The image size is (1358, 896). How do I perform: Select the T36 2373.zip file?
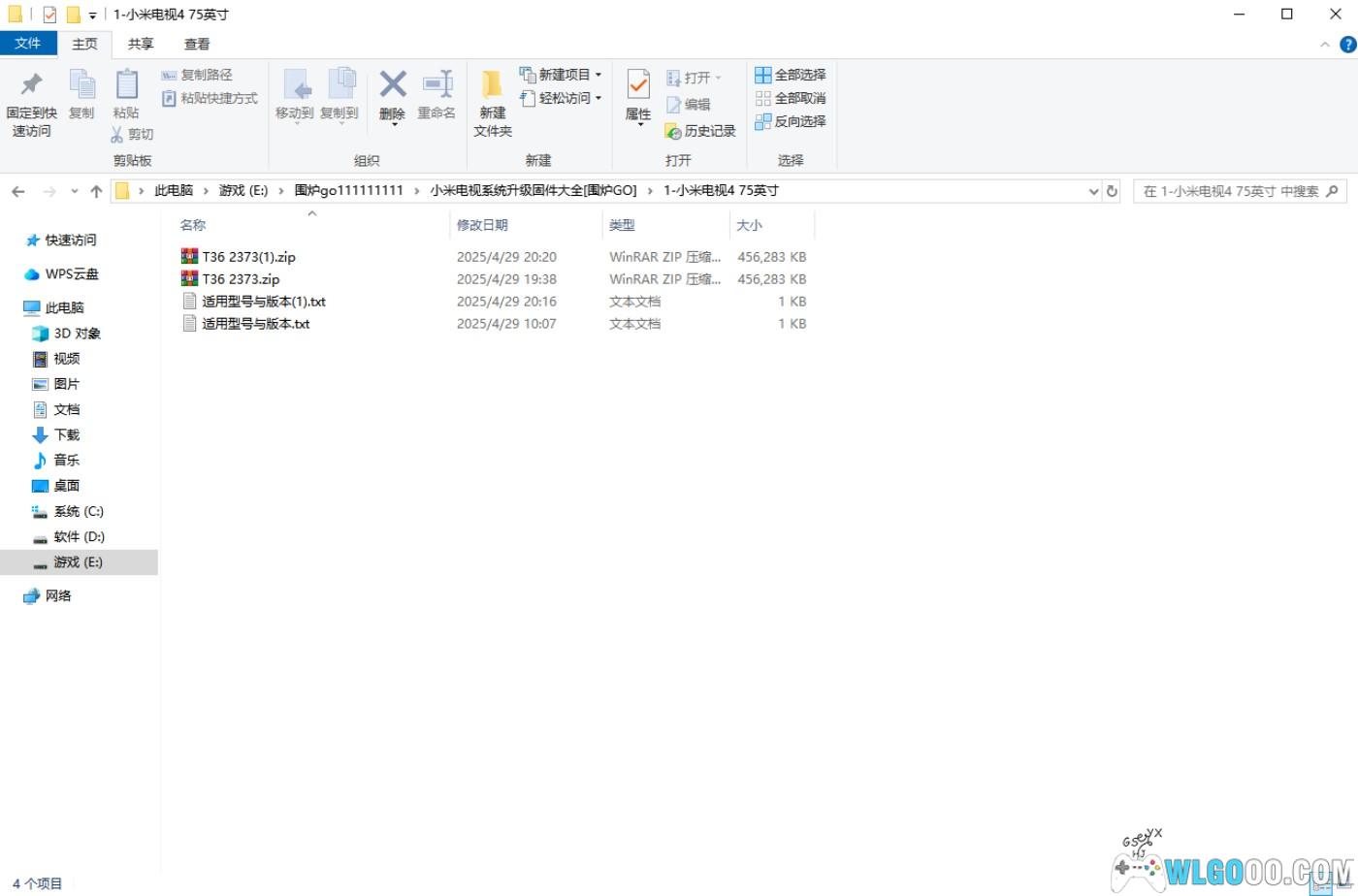241,279
